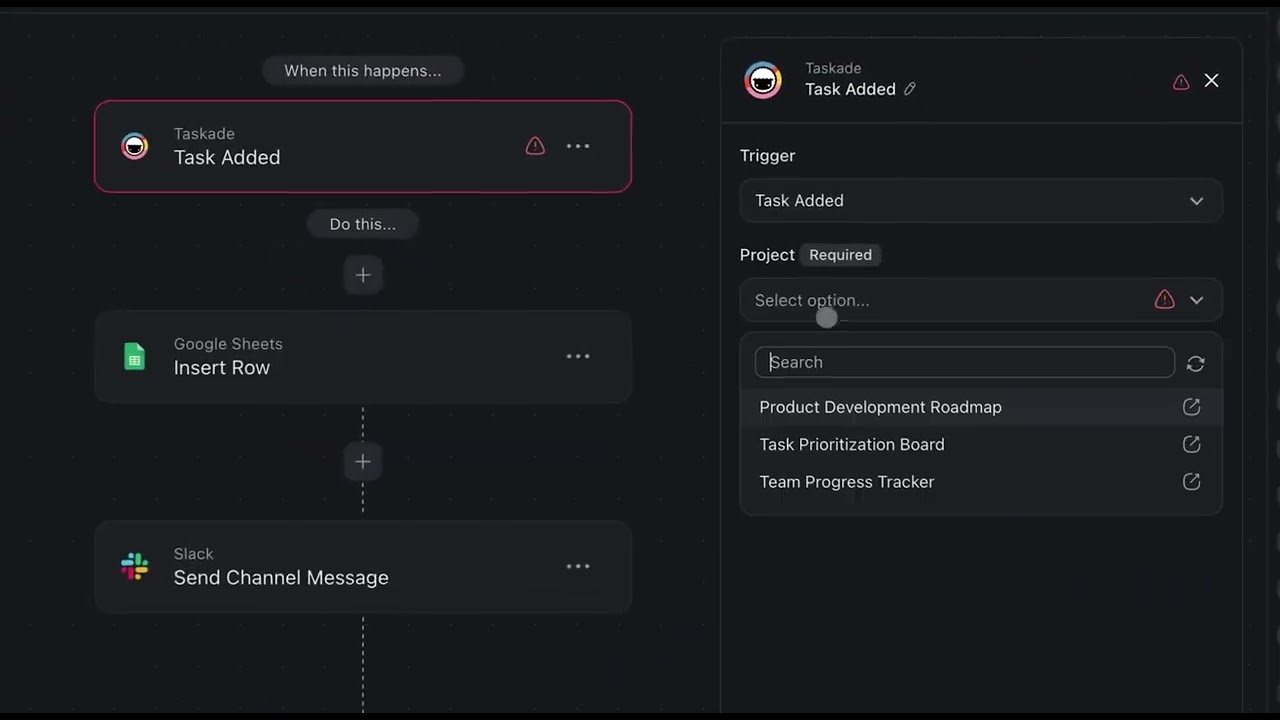Open Task Prioritization Board via its external link icon
The height and width of the screenshot is (720, 1280).
click(1191, 444)
